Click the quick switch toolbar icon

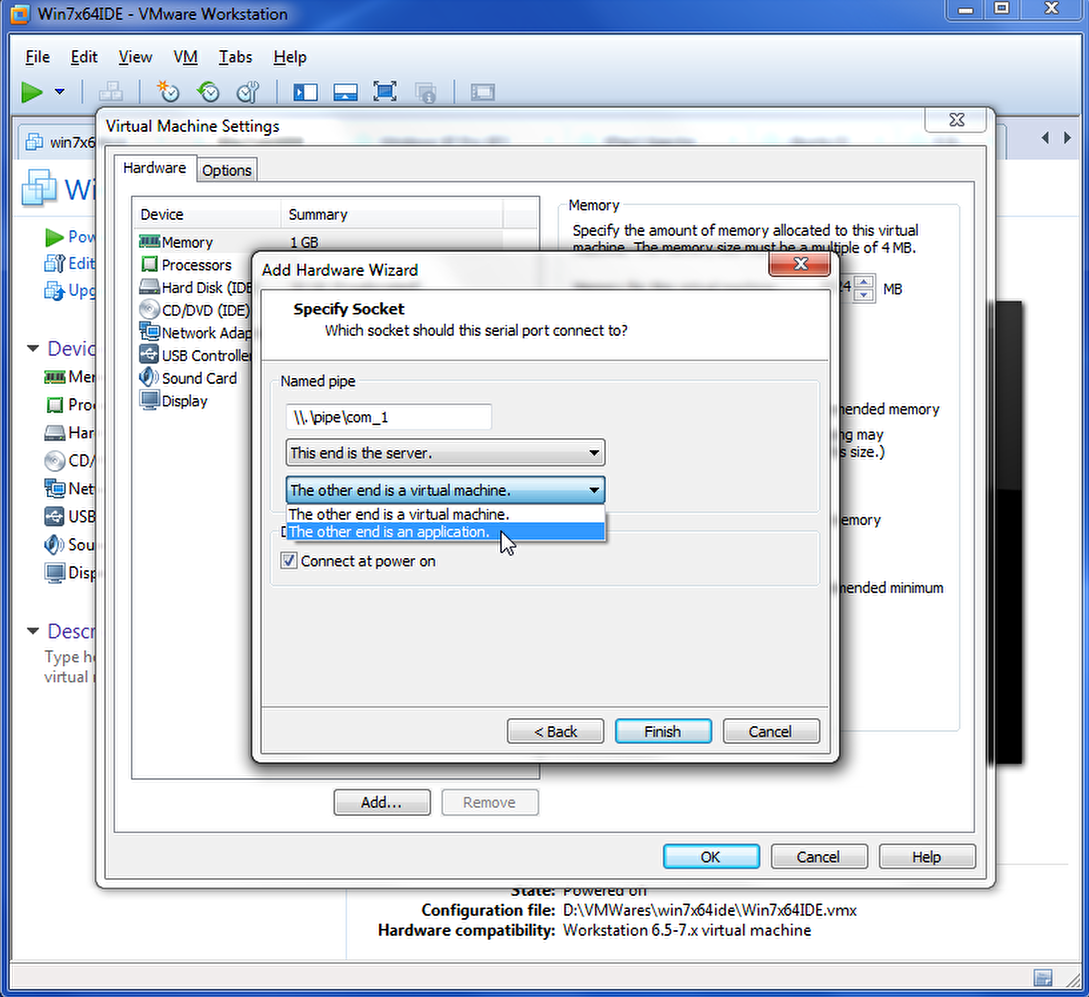[x=345, y=92]
